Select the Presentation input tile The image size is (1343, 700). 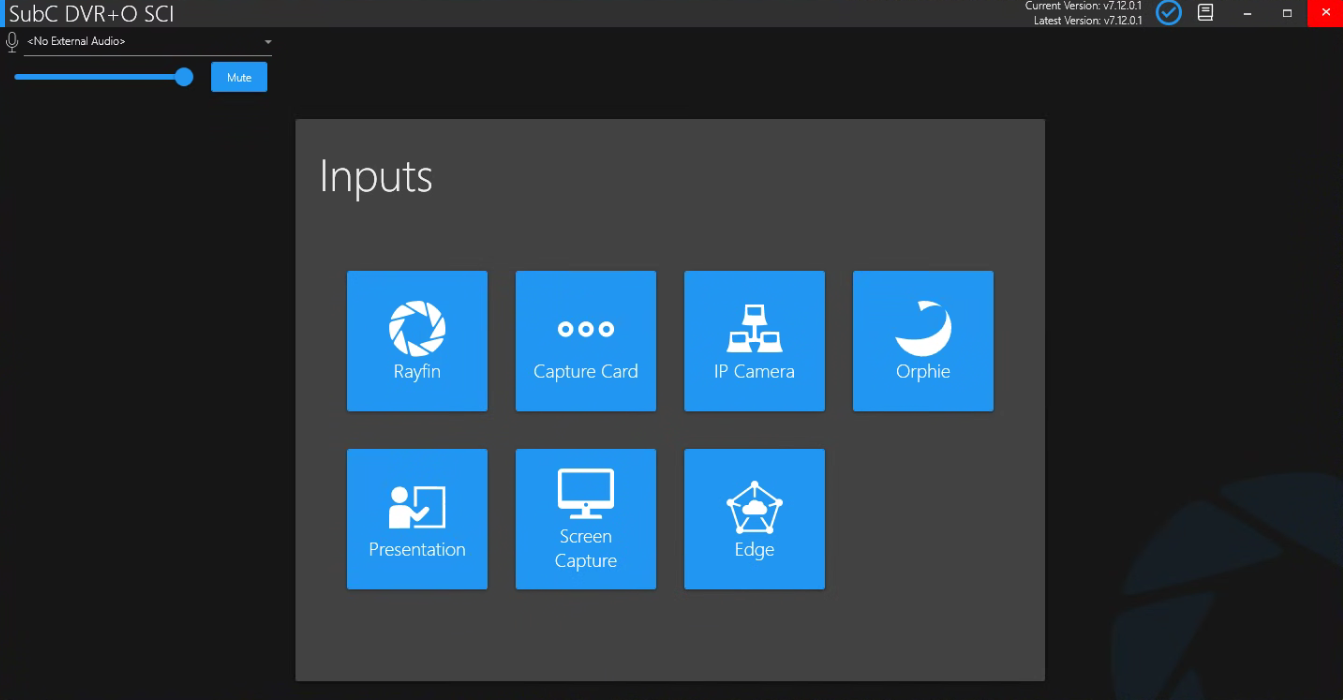coord(417,519)
